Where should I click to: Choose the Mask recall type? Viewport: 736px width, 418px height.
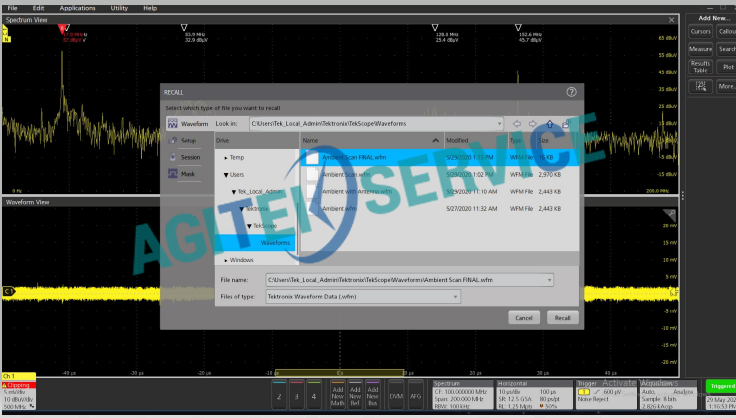187,173
